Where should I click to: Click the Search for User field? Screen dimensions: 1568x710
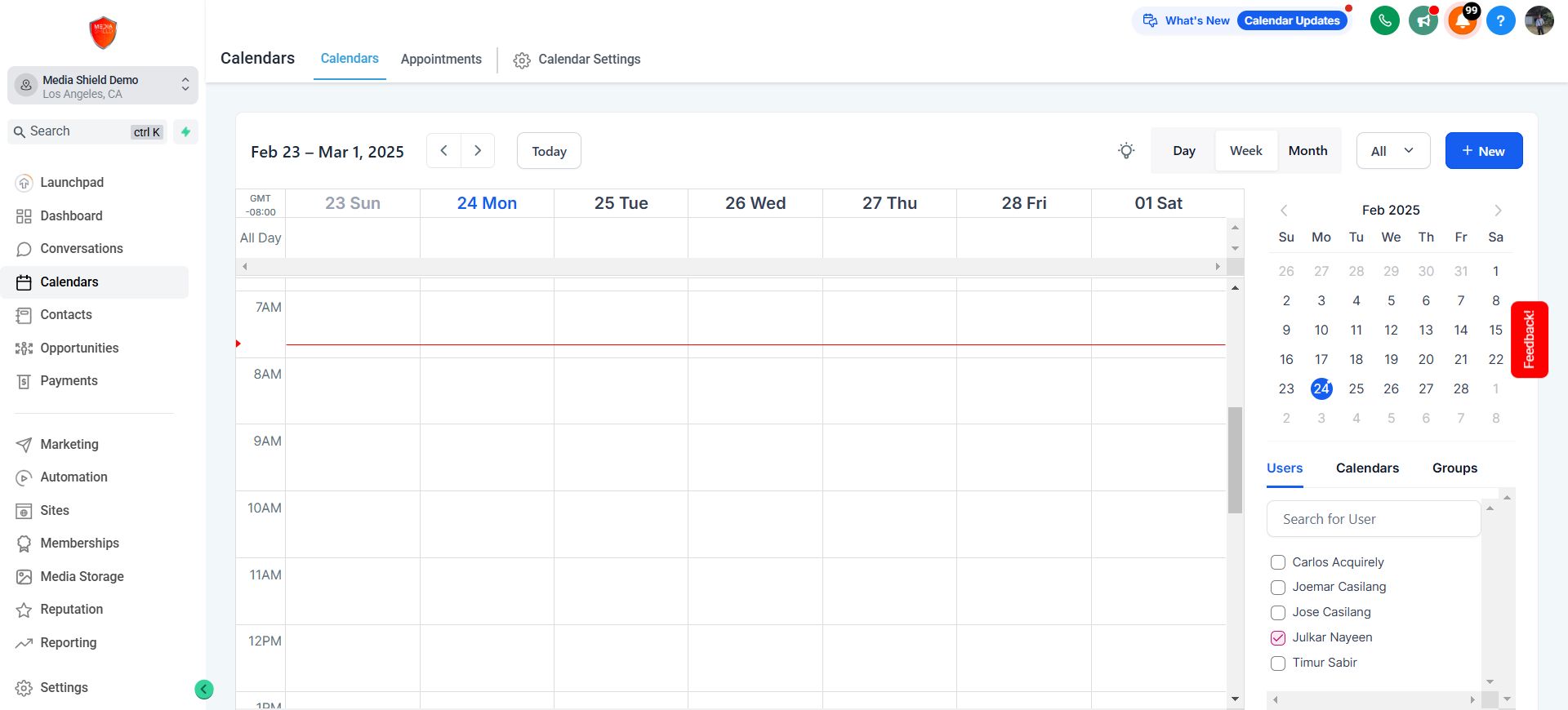[x=1373, y=519]
